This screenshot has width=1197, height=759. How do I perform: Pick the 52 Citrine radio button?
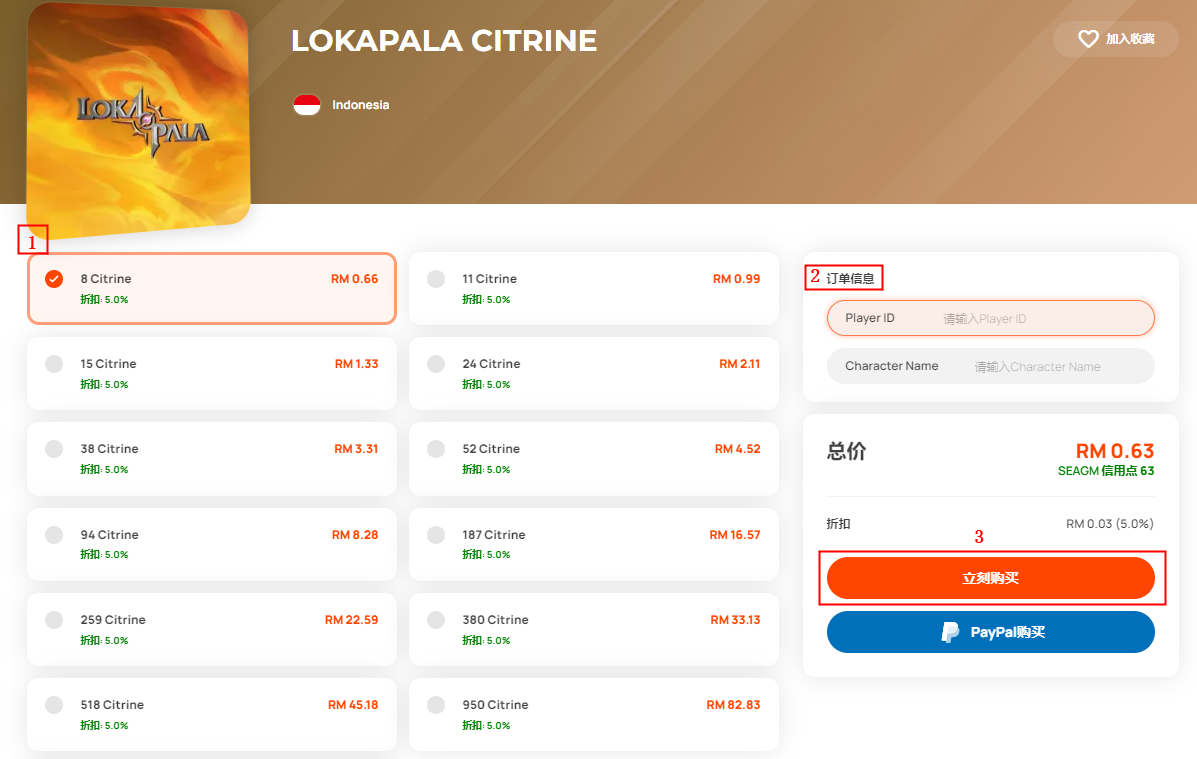pyautogui.click(x=436, y=448)
